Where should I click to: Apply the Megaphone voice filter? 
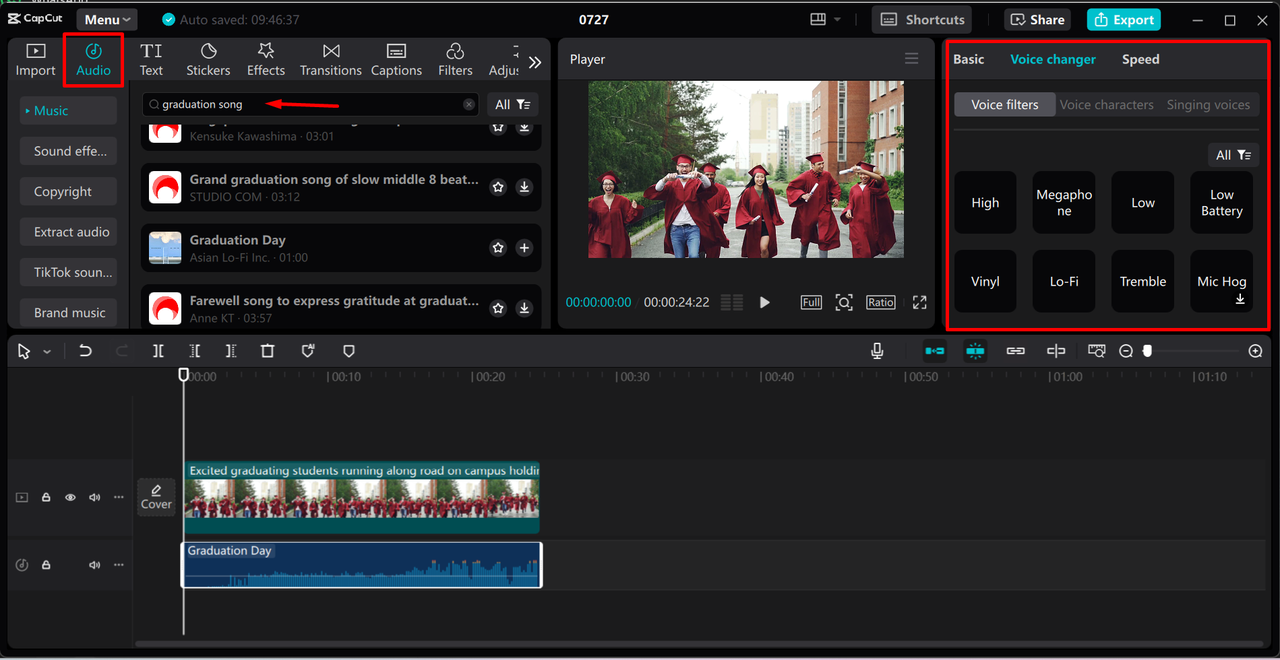click(1064, 203)
